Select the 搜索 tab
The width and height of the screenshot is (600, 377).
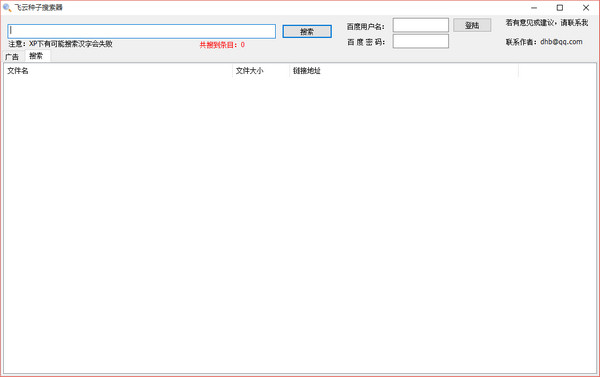(x=36, y=56)
